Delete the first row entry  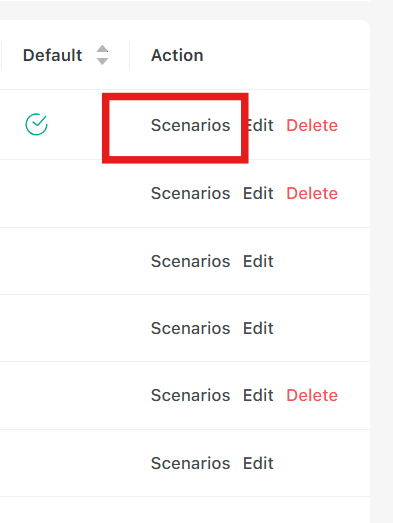pyautogui.click(x=312, y=125)
